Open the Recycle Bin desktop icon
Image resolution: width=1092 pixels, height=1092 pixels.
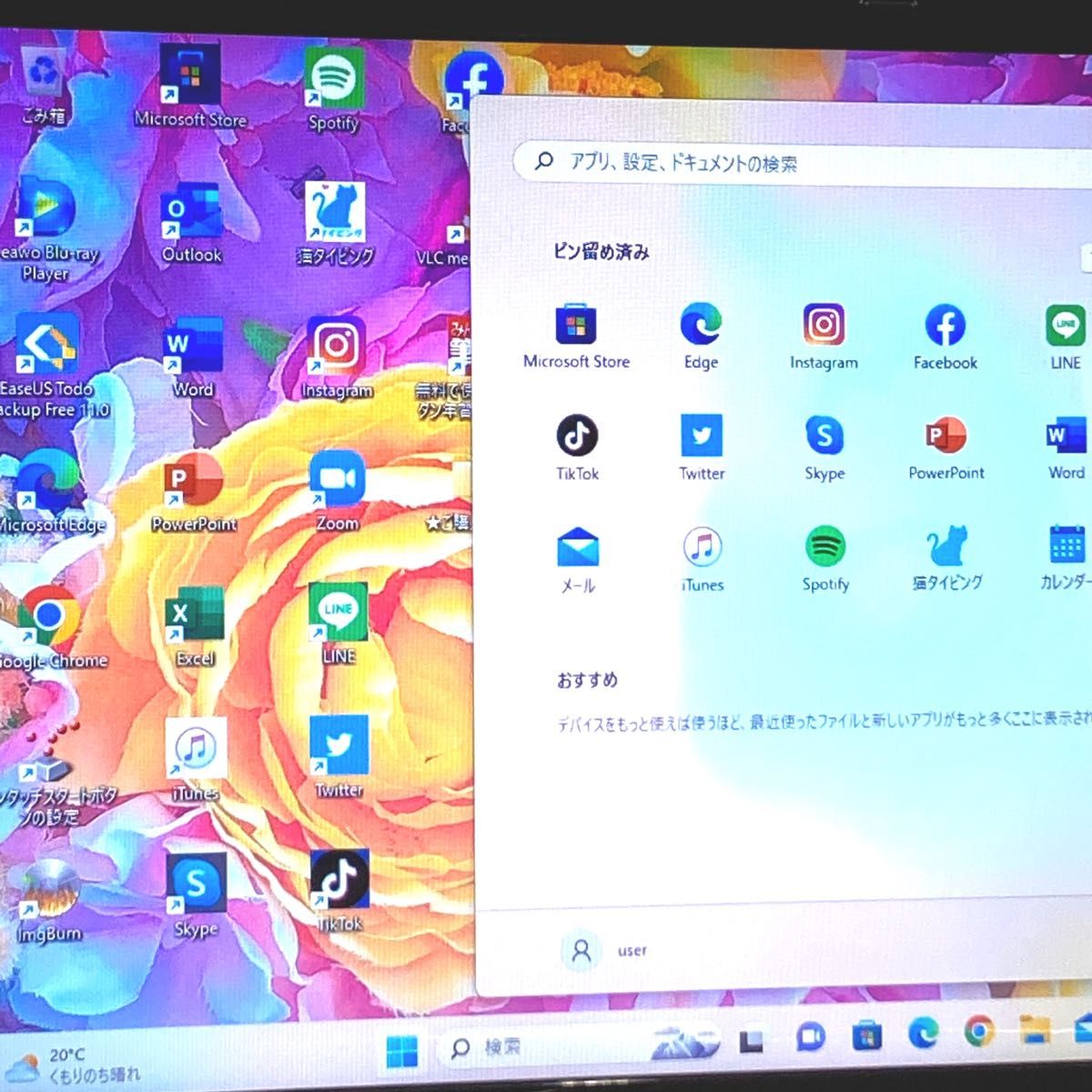pyautogui.click(x=43, y=84)
